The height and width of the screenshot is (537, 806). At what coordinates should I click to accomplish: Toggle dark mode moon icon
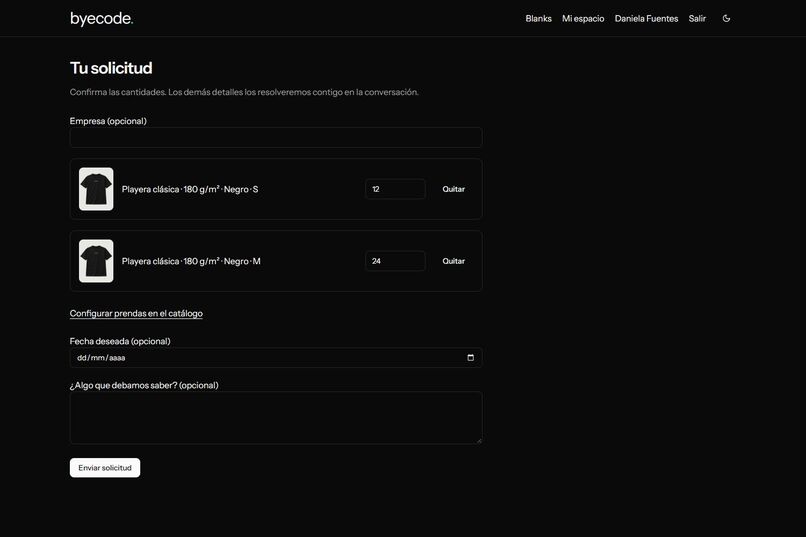(x=726, y=18)
